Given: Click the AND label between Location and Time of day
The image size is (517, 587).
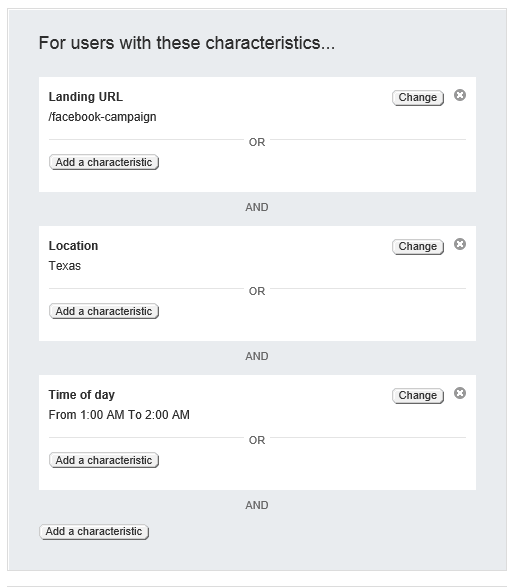Looking at the screenshot, I should point(257,356).
